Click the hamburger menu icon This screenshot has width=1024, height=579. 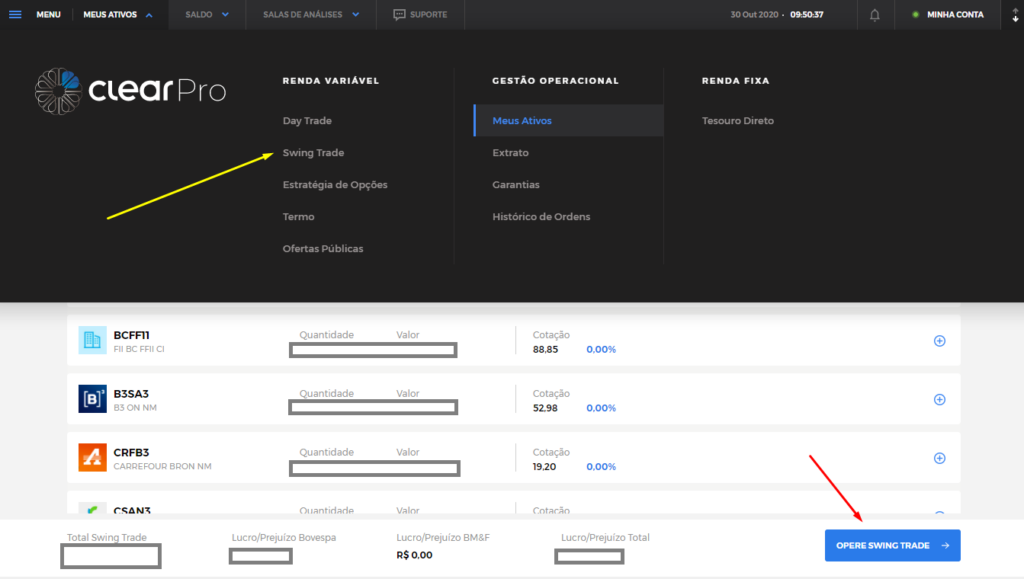[15, 15]
